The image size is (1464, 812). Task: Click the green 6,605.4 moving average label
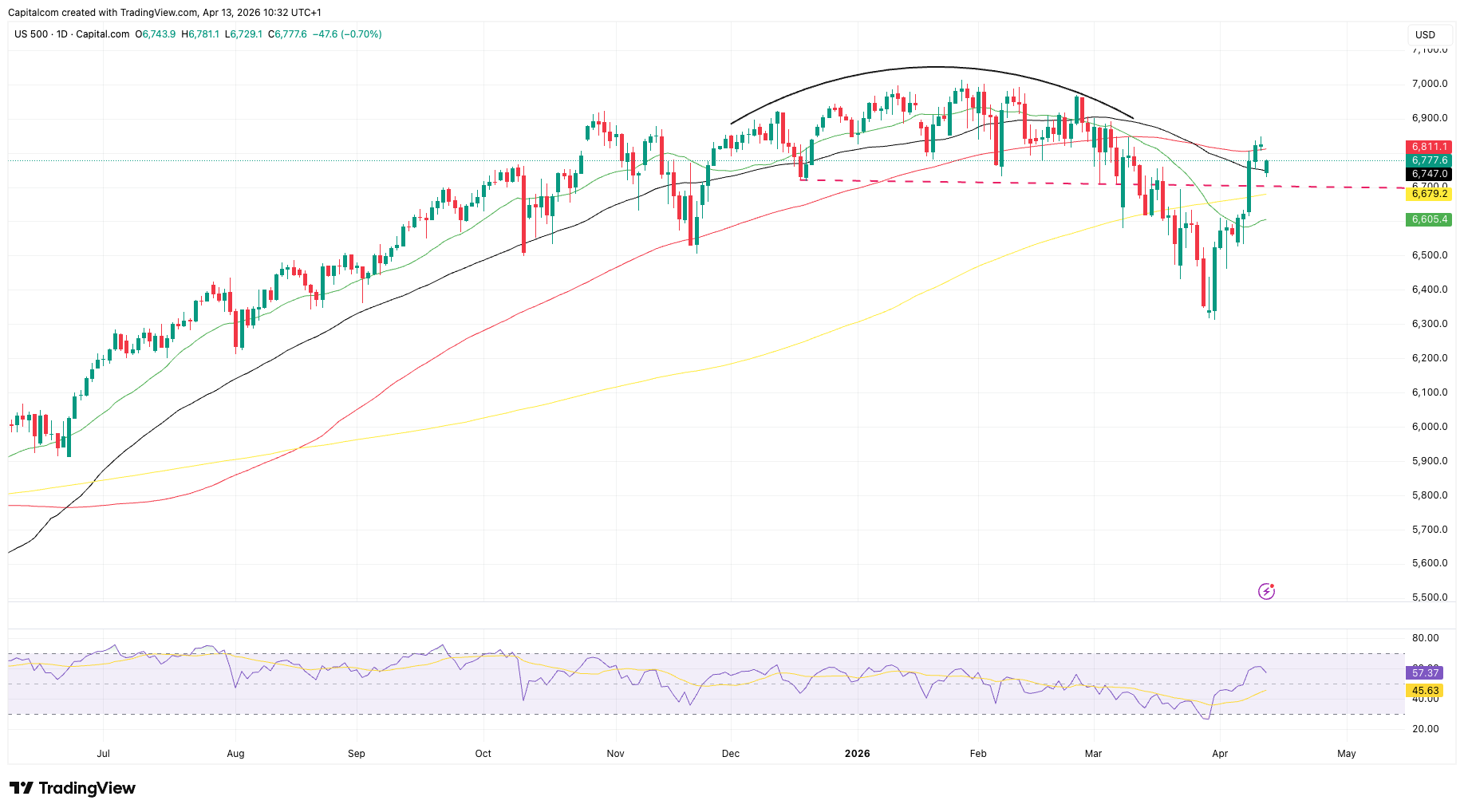pyautogui.click(x=1428, y=219)
